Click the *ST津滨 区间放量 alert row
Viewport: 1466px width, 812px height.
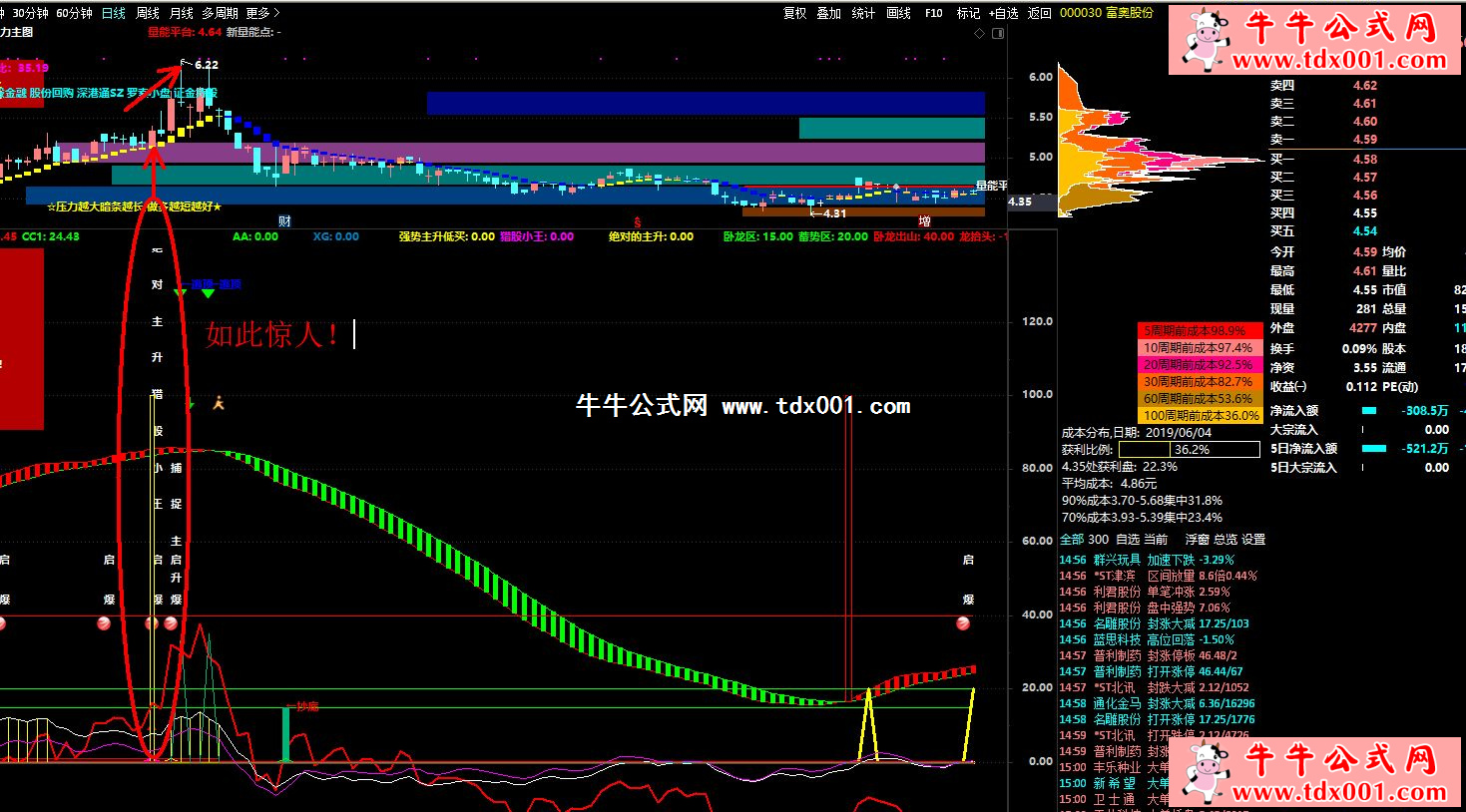1159,576
